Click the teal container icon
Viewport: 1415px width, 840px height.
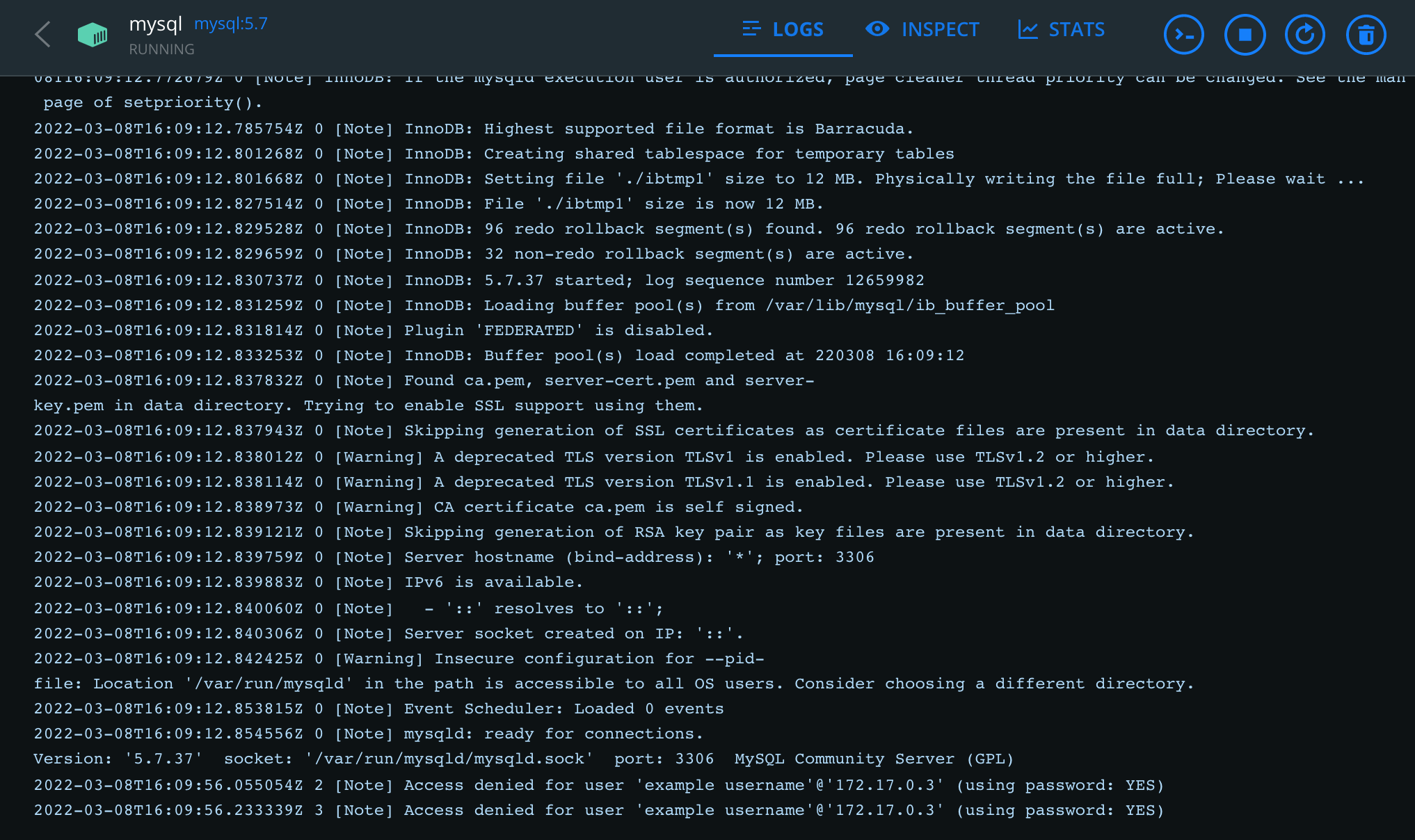[x=93, y=35]
